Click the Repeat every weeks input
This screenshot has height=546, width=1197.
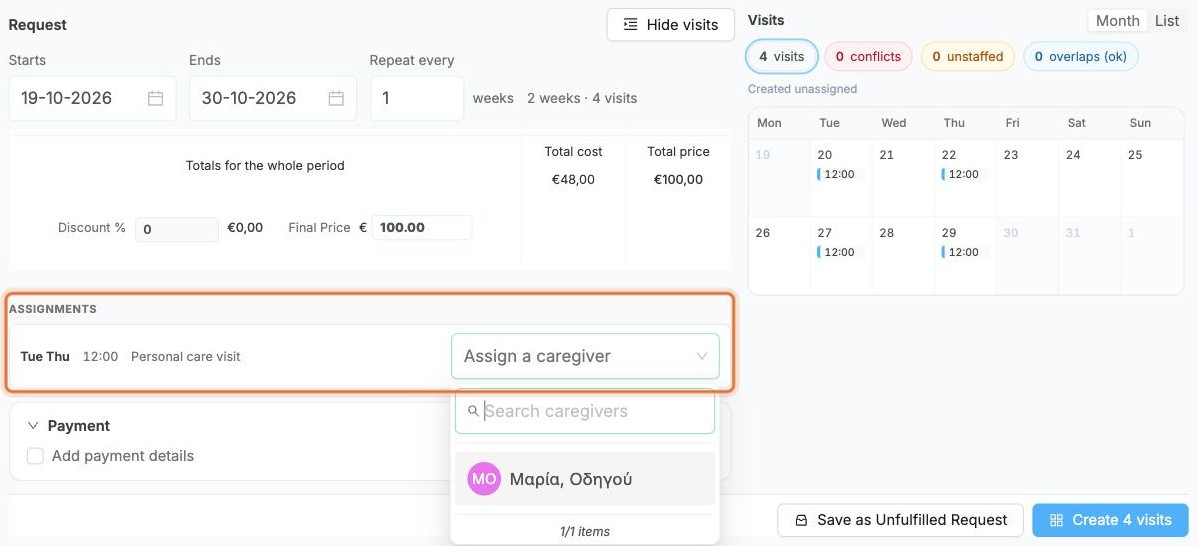coord(416,99)
